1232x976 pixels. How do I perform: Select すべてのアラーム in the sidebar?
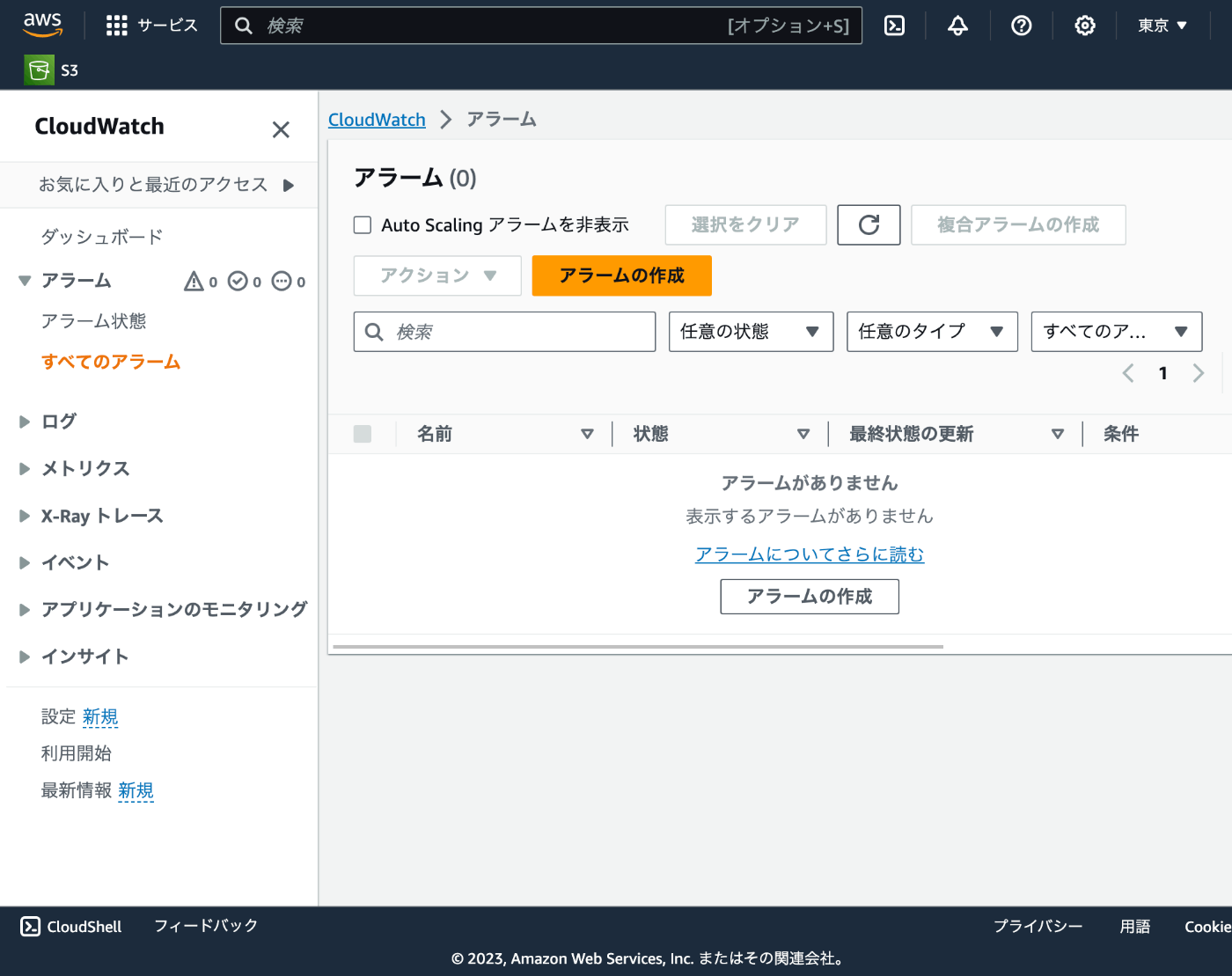click(111, 362)
